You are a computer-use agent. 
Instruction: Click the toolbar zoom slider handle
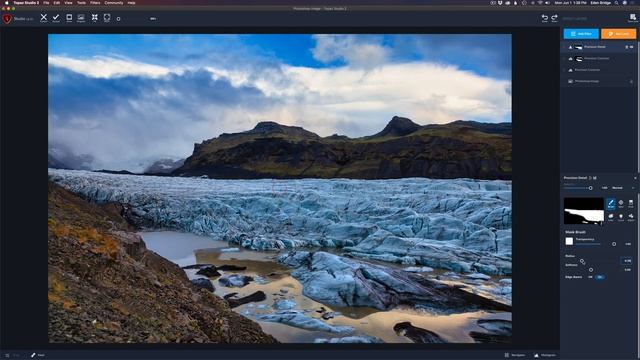118,19
